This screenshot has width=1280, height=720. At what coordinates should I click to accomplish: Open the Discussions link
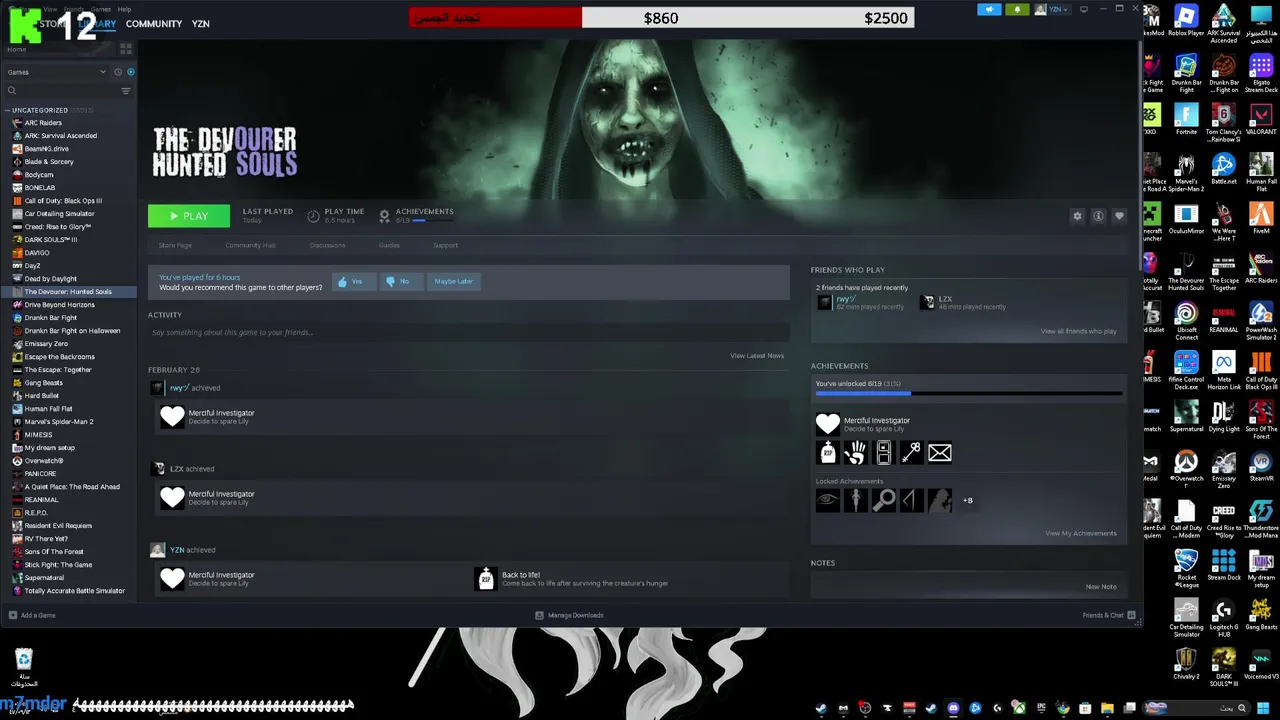(327, 245)
